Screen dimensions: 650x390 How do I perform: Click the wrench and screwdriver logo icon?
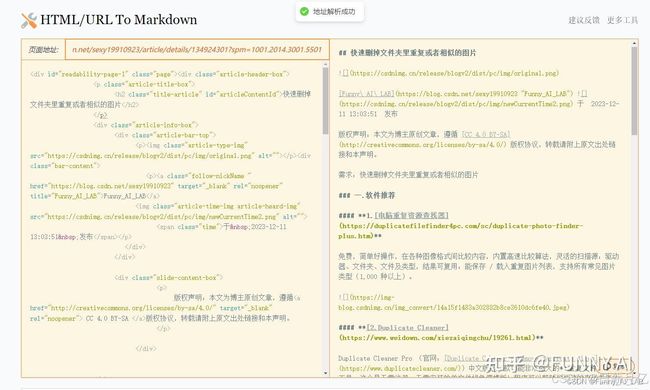pos(29,20)
